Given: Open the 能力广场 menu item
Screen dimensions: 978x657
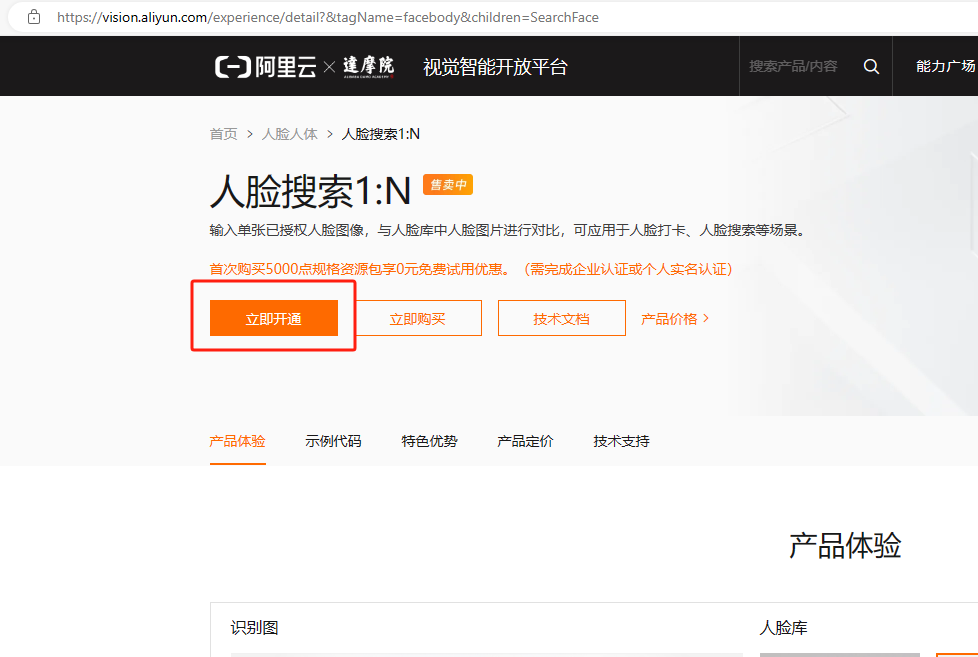Looking at the screenshot, I should (x=946, y=66).
